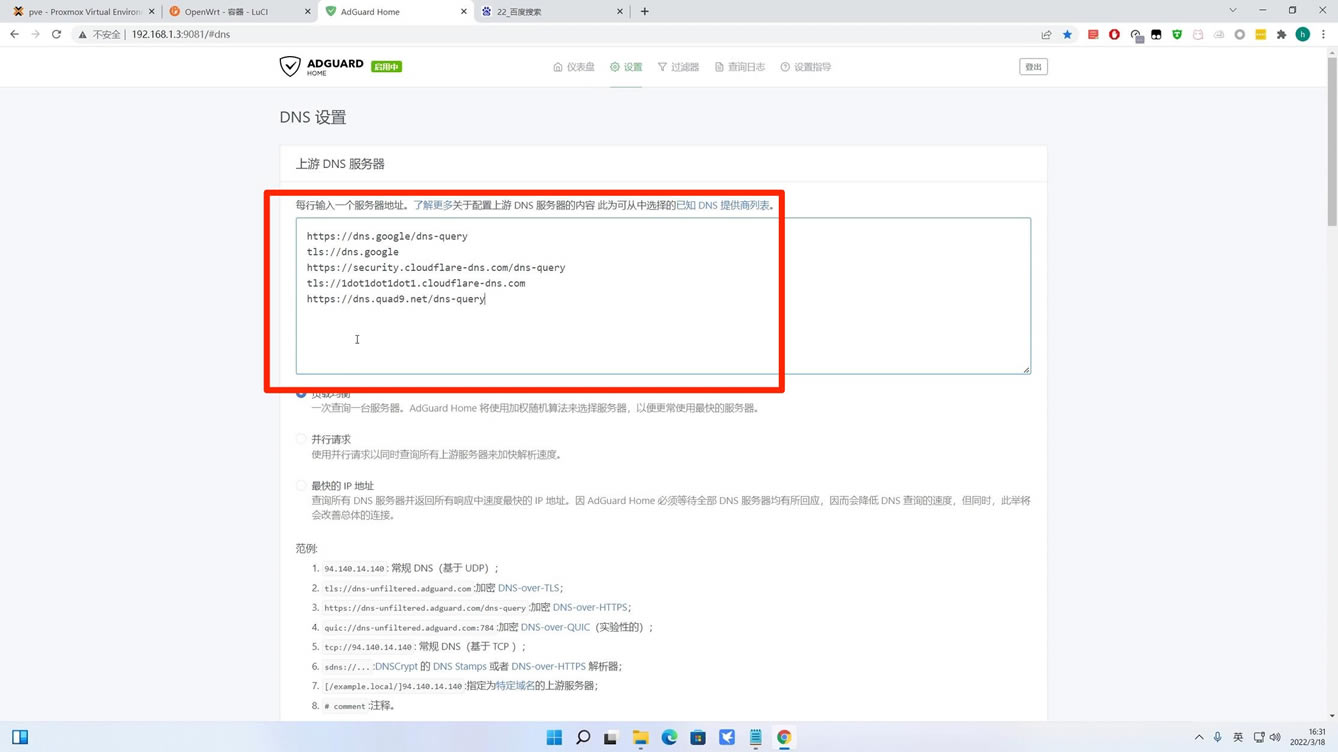Open the speedometer extension icon
The width and height of the screenshot is (1338, 752).
click(1136, 35)
